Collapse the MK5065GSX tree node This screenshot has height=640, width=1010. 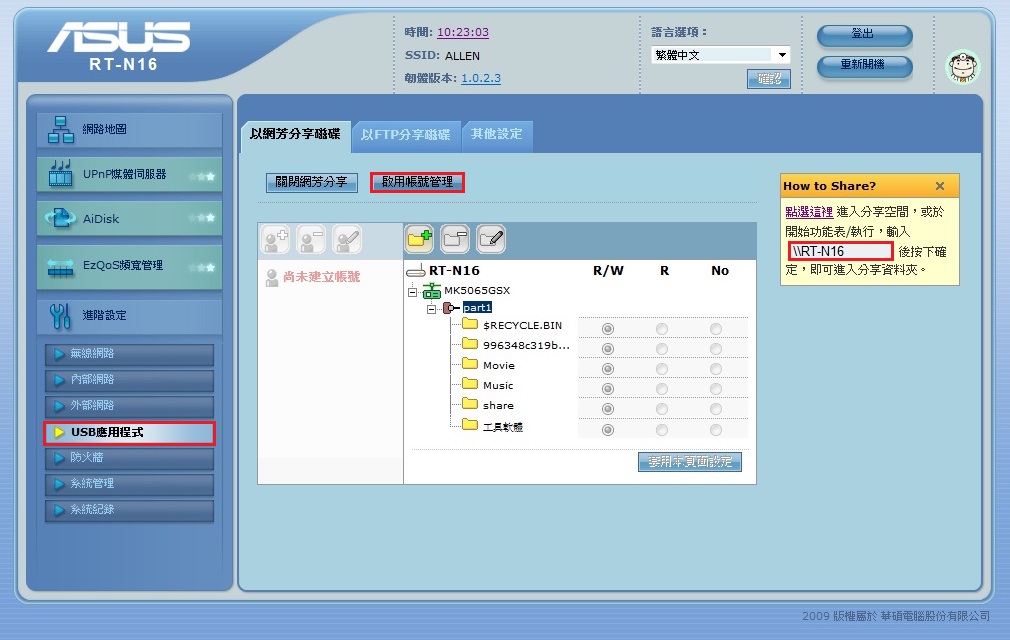click(412, 292)
